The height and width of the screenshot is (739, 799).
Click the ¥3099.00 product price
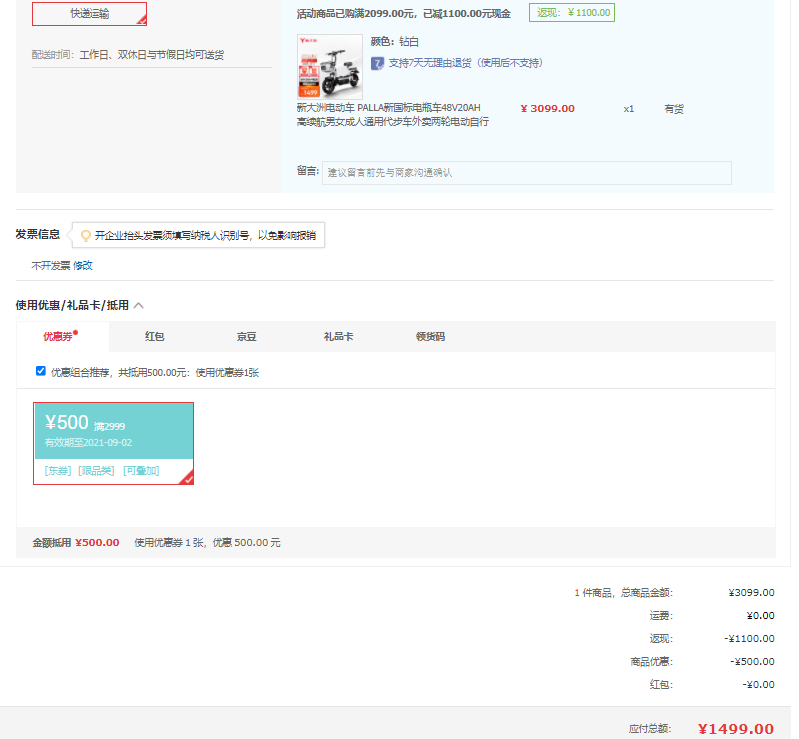[547, 109]
